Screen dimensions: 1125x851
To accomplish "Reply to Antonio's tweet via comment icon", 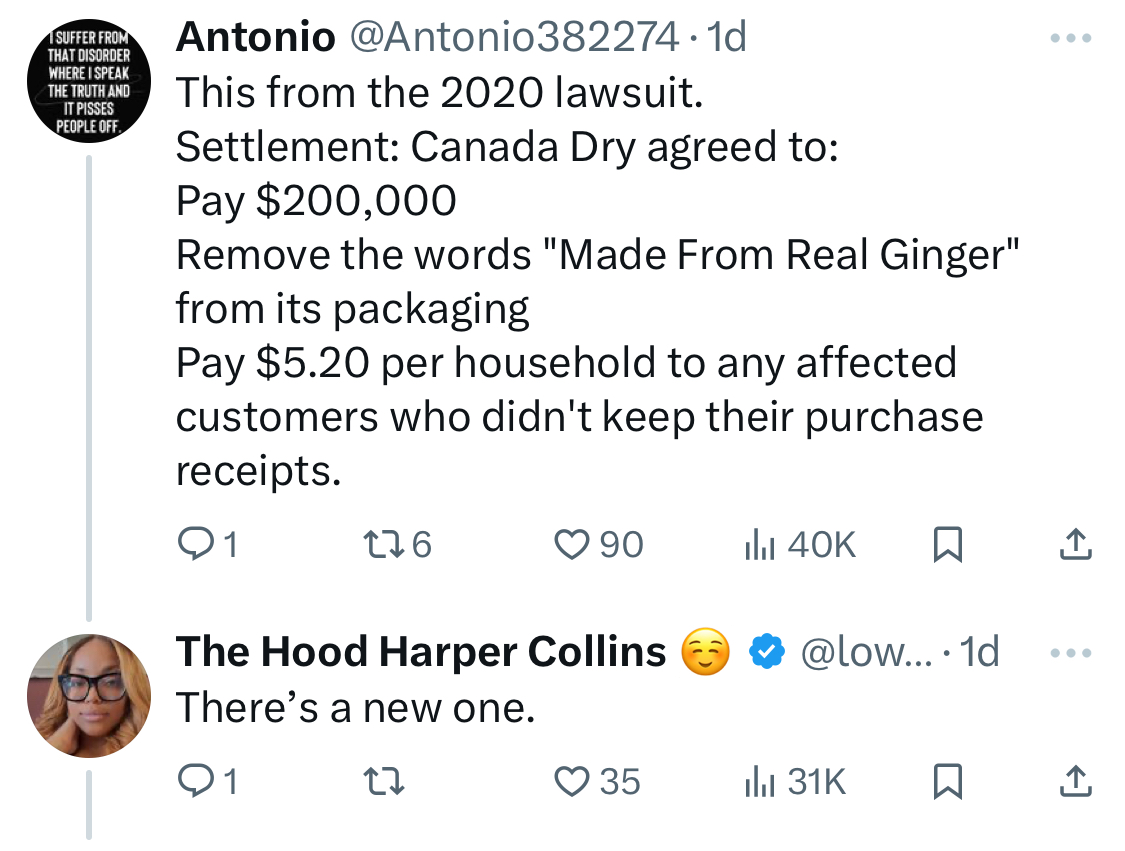I will 194,545.
